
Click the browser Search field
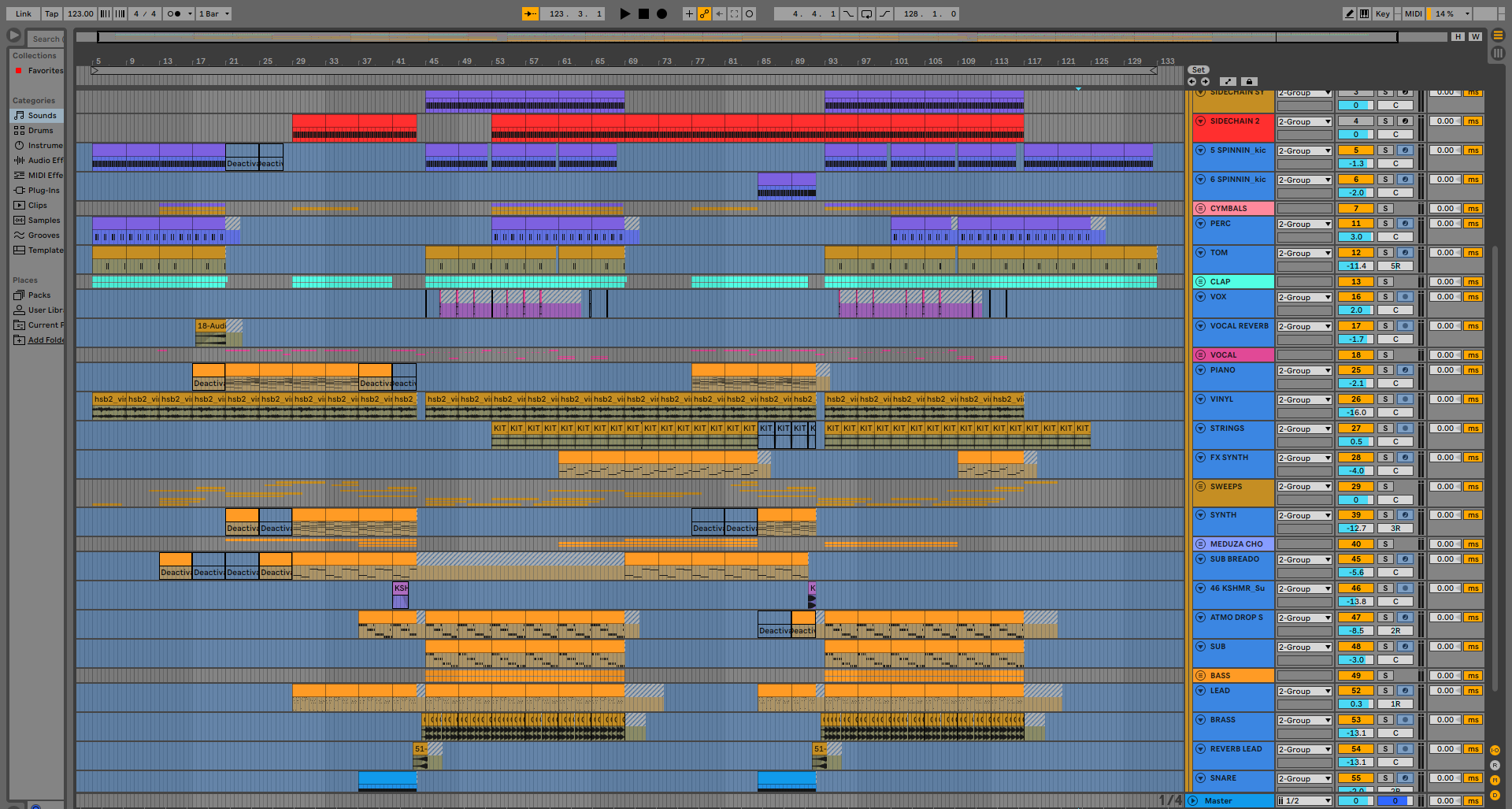pyautogui.click(x=46, y=39)
